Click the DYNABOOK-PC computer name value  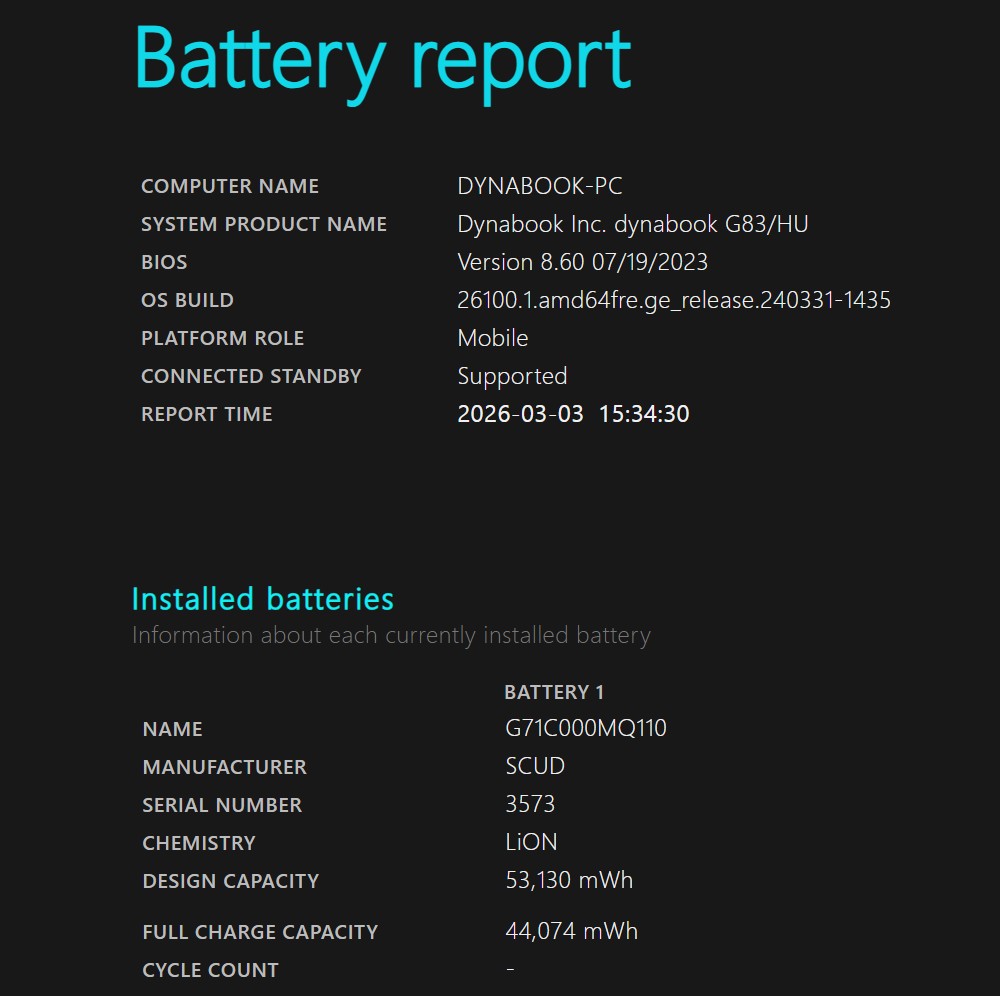(x=540, y=186)
